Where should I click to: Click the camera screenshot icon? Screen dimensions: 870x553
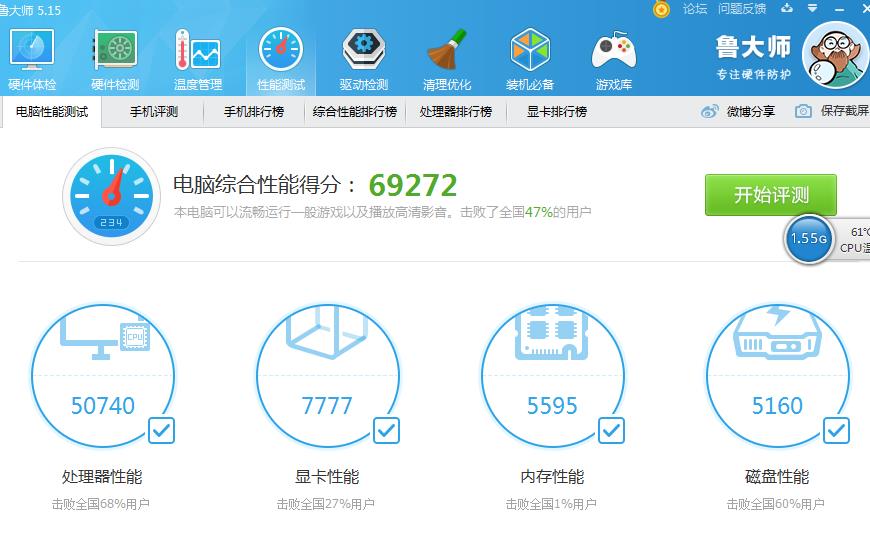(x=803, y=111)
